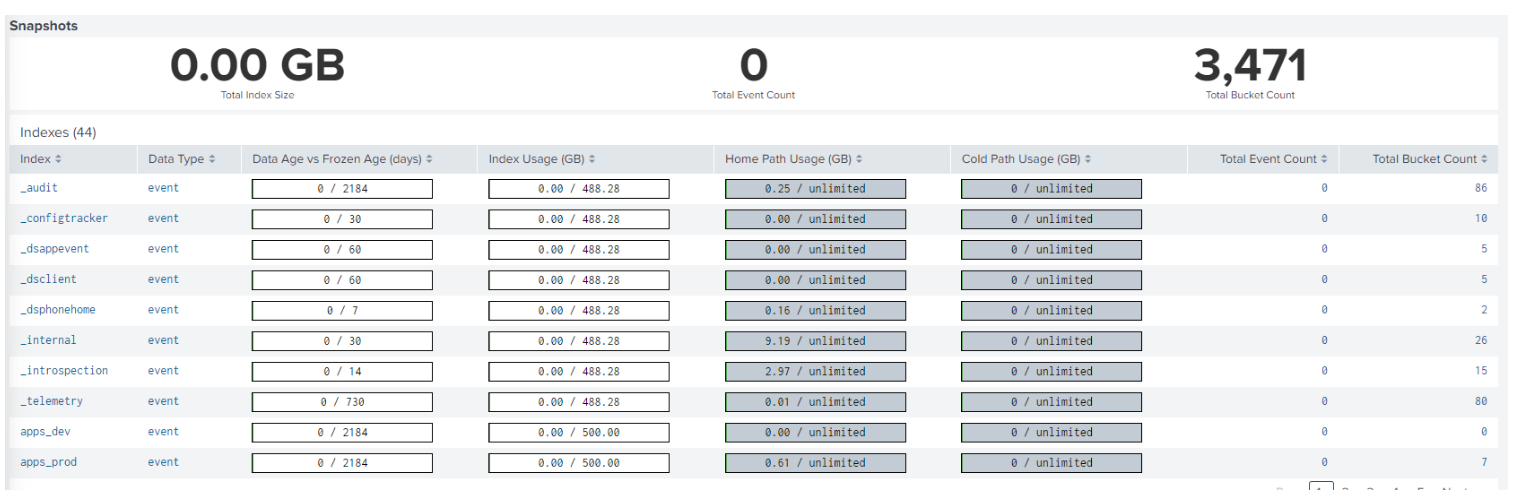
Task: Sort by Data Age vs Frozen Age arrows
Action: click(x=430, y=160)
